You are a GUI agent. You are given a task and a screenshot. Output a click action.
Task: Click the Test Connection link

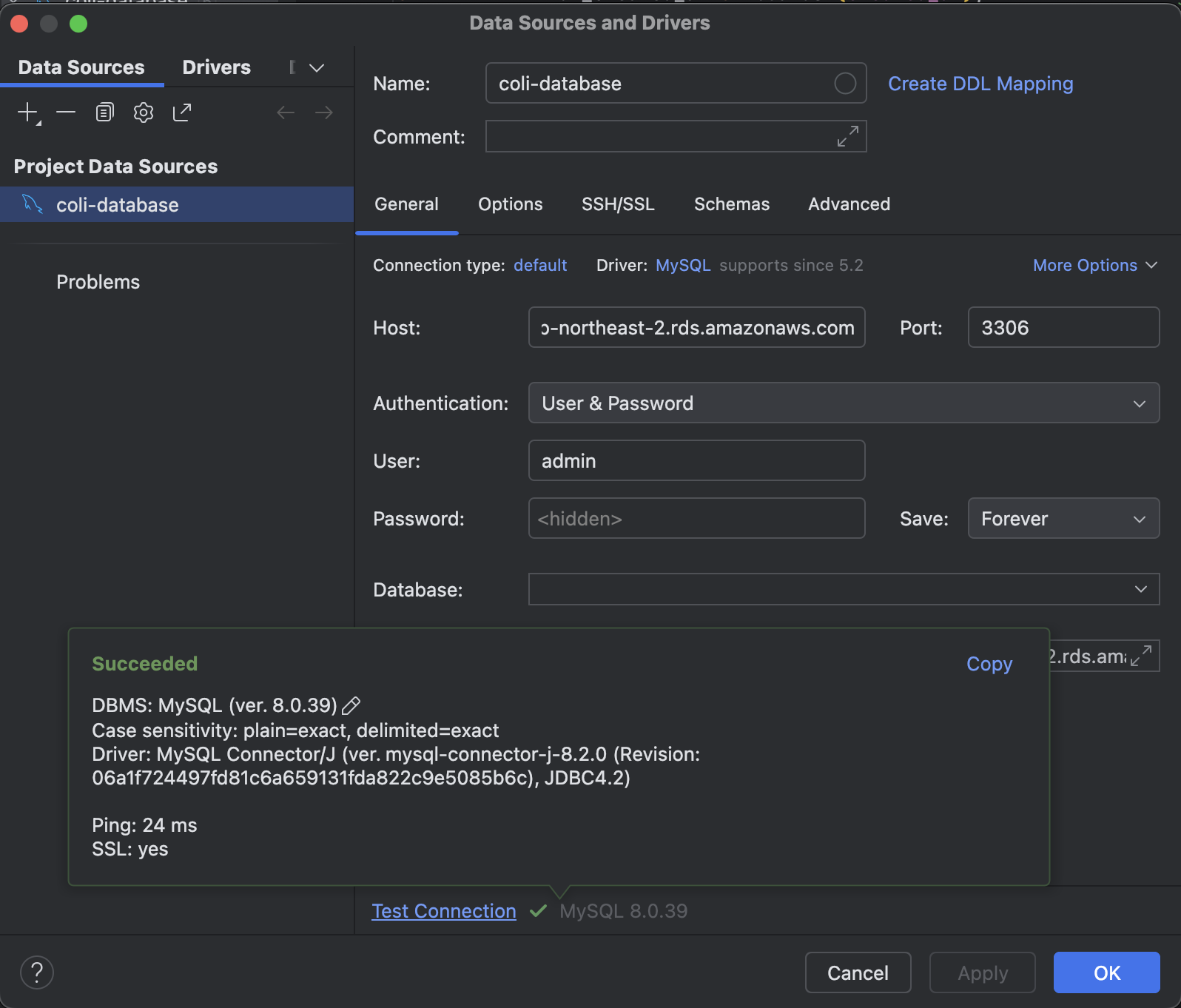(444, 911)
